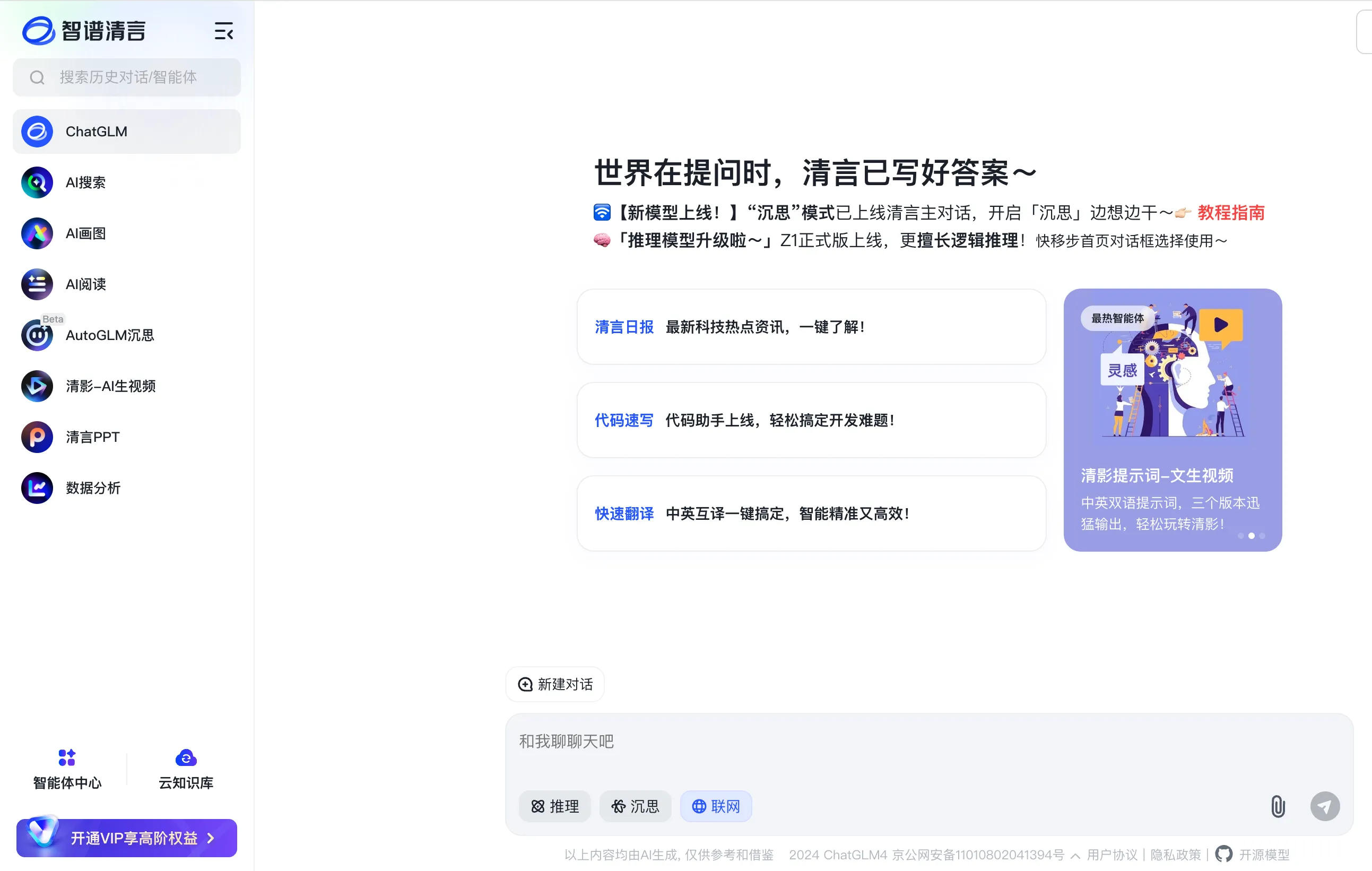Screen dimensions: 1372x871
Task: Open 清影-AI生视频 from the sidebar
Action: click(x=126, y=386)
